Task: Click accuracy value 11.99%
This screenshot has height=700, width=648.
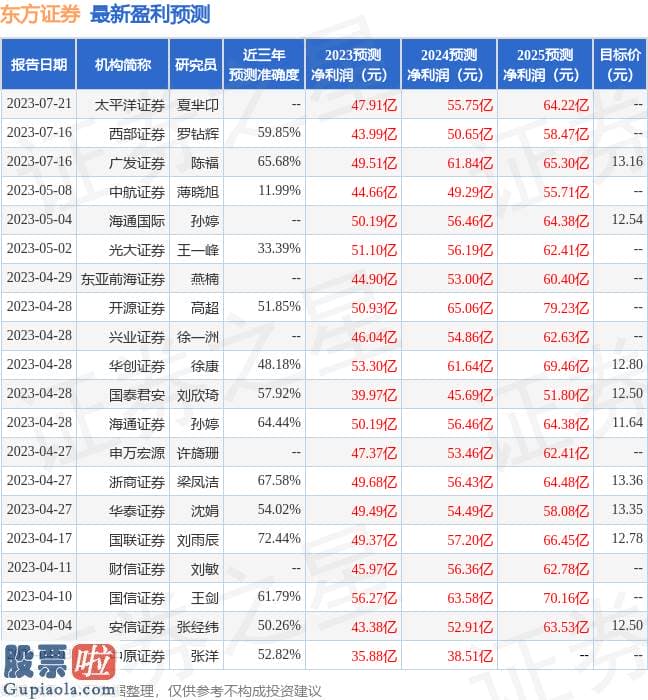Action: coord(279,191)
